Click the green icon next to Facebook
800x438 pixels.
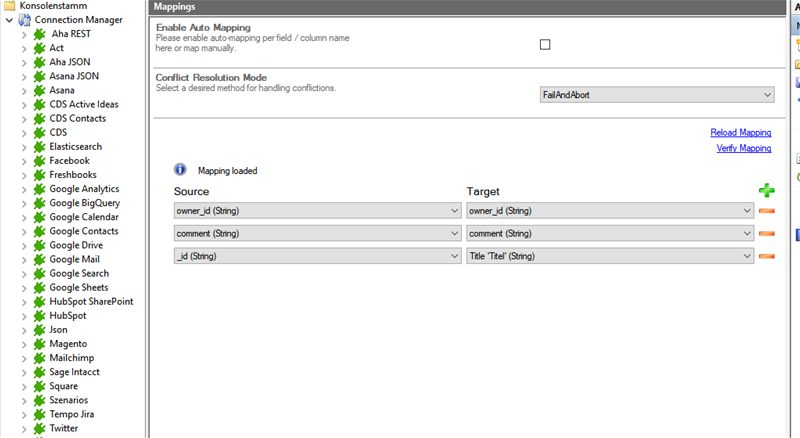40,161
